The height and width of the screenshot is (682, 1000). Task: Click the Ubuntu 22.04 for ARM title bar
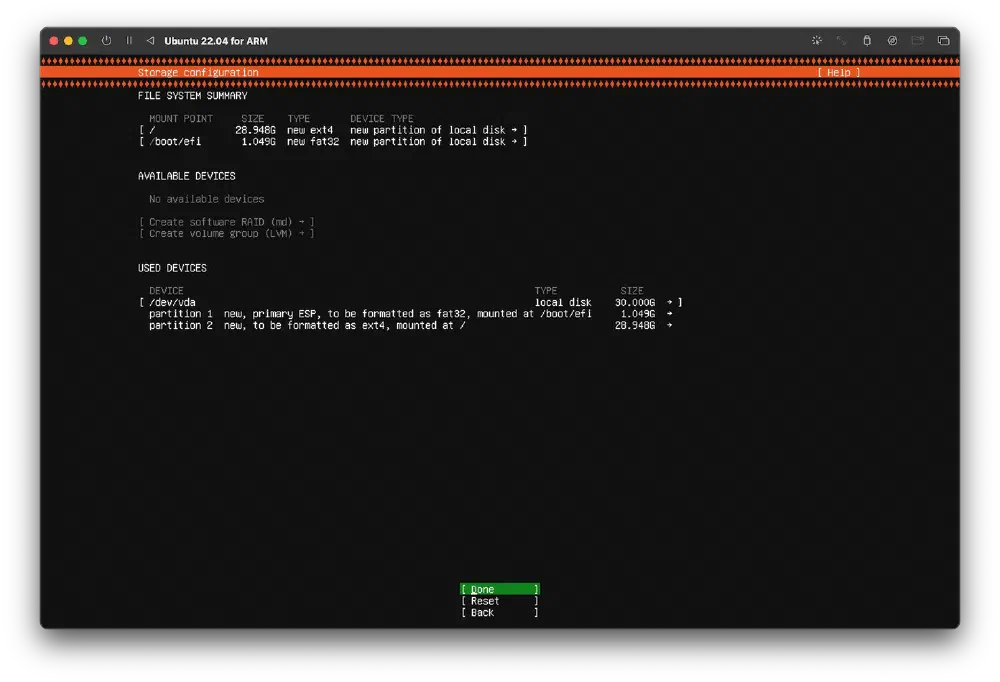coord(216,41)
